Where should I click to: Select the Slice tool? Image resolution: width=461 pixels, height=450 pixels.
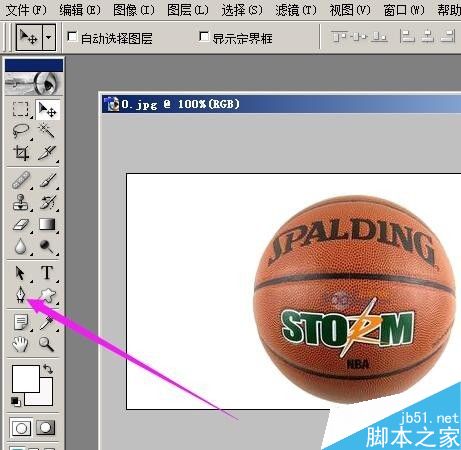pos(47,153)
